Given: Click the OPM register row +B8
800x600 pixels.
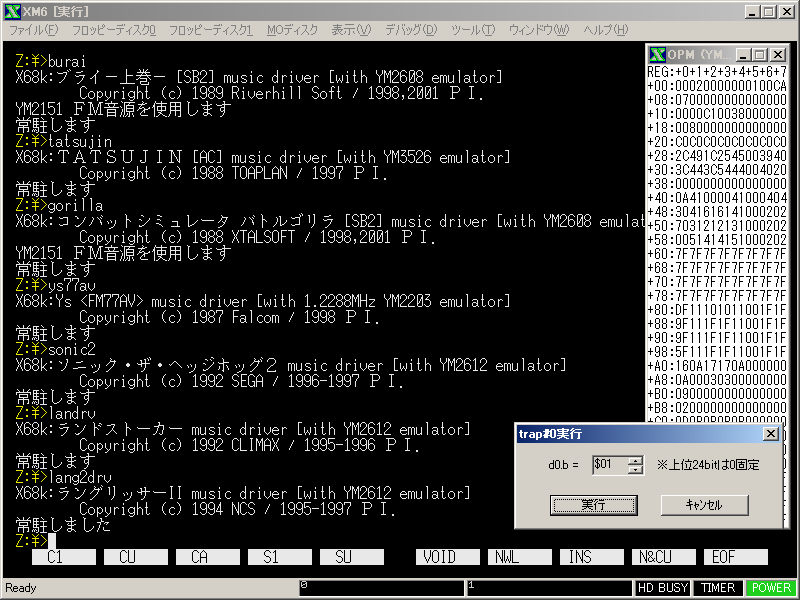Looking at the screenshot, I should click(717, 408).
